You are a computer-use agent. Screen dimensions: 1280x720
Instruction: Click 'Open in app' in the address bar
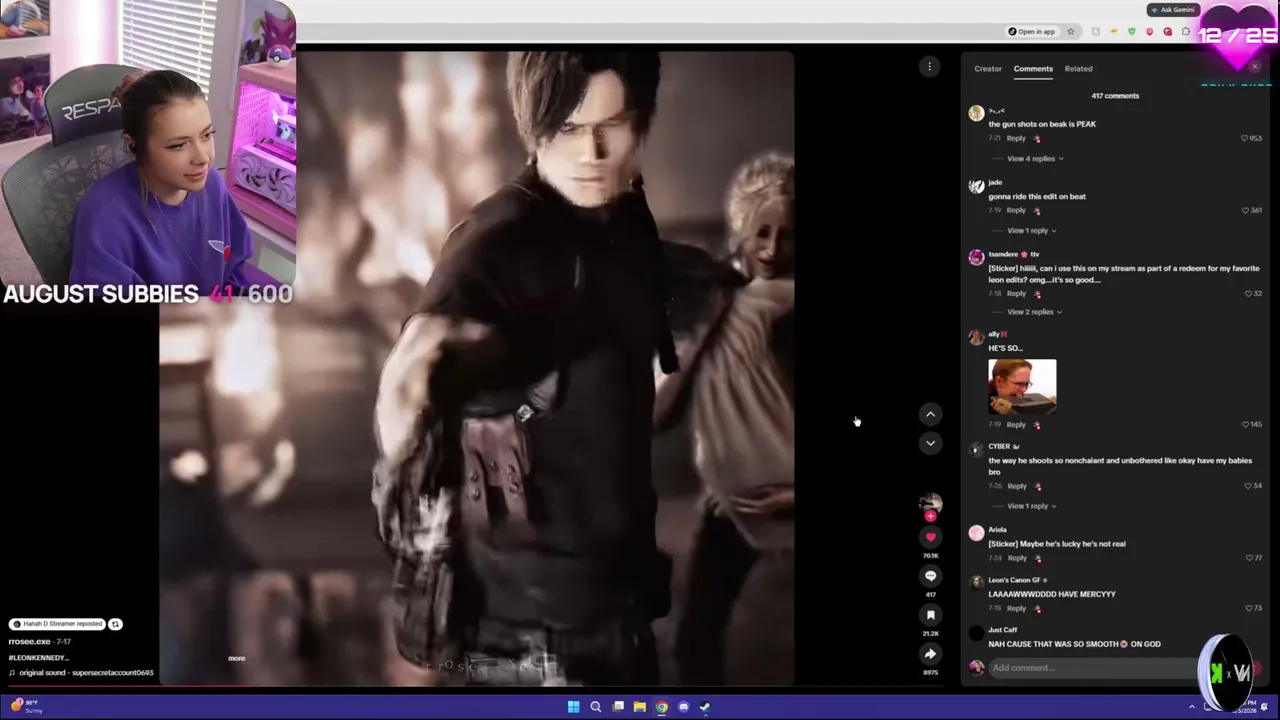click(x=1031, y=32)
